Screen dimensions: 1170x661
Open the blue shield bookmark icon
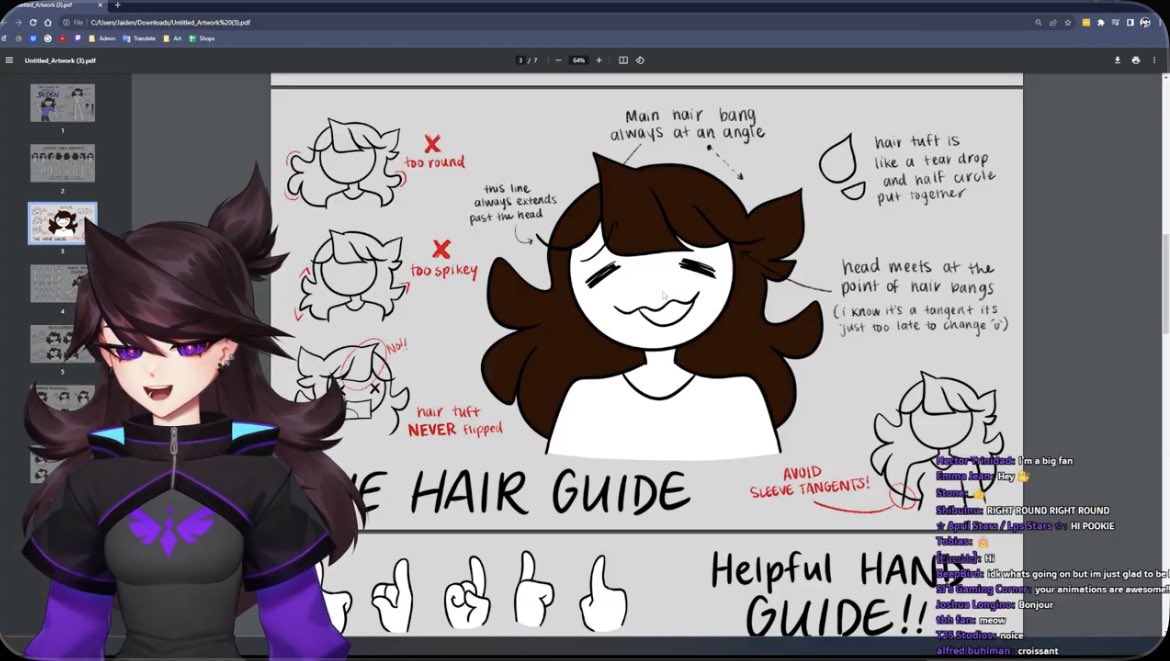coord(33,39)
